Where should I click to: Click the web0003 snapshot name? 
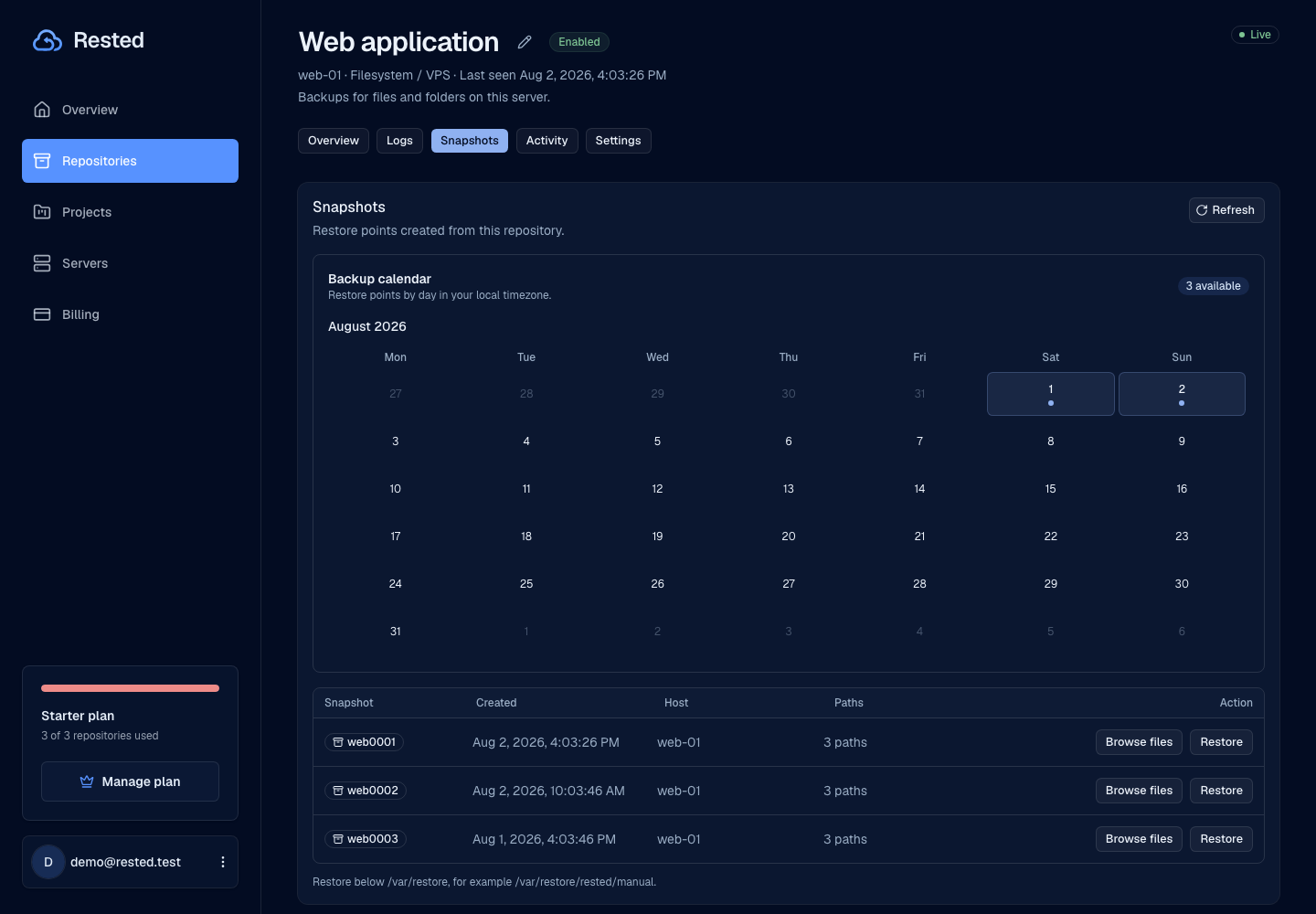click(372, 839)
